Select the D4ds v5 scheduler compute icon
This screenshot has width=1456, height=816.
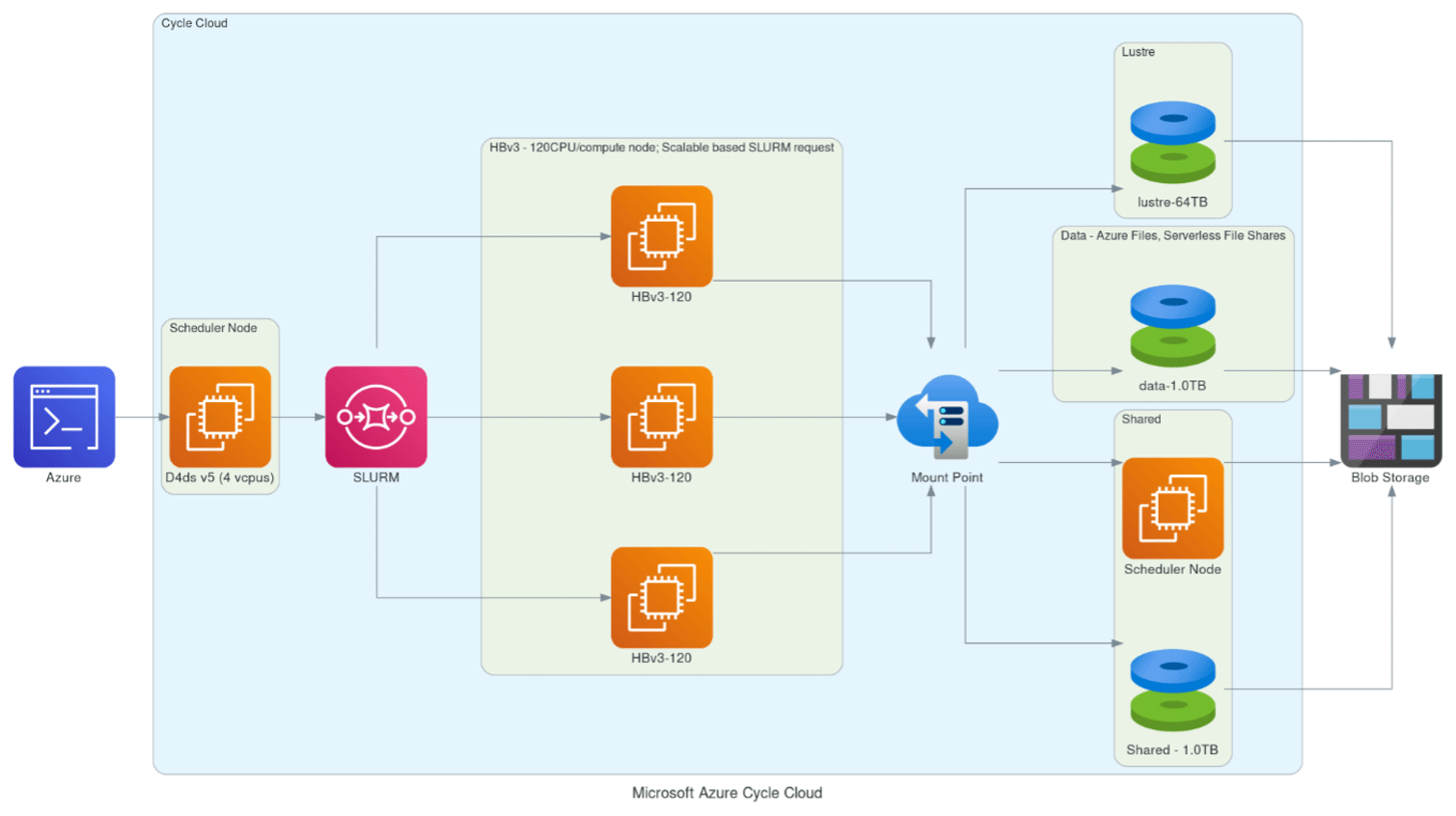click(x=220, y=417)
